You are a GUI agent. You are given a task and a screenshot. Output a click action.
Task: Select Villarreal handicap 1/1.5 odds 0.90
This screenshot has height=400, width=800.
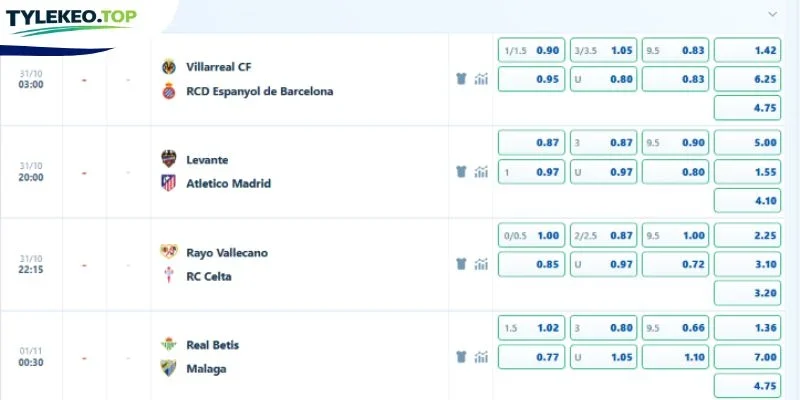click(x=532, y=51)
